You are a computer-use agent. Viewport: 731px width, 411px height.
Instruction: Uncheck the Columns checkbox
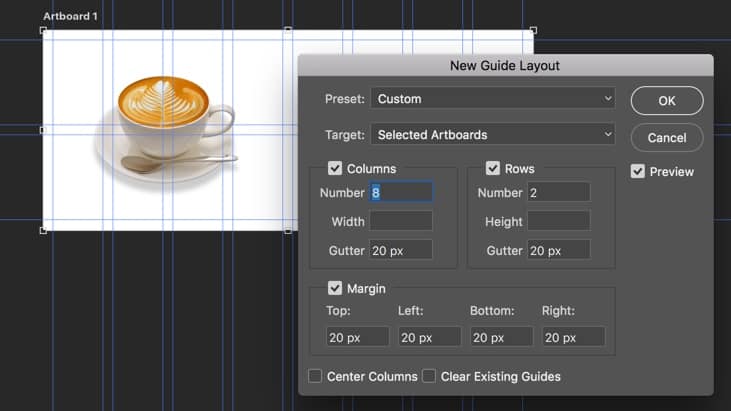pyautogui.click(x=335, y=168)
